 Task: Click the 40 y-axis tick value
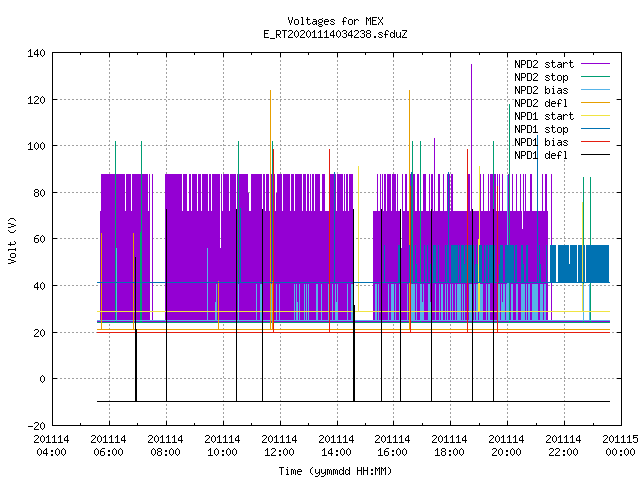pyautogui.click(x=40, y=286)
